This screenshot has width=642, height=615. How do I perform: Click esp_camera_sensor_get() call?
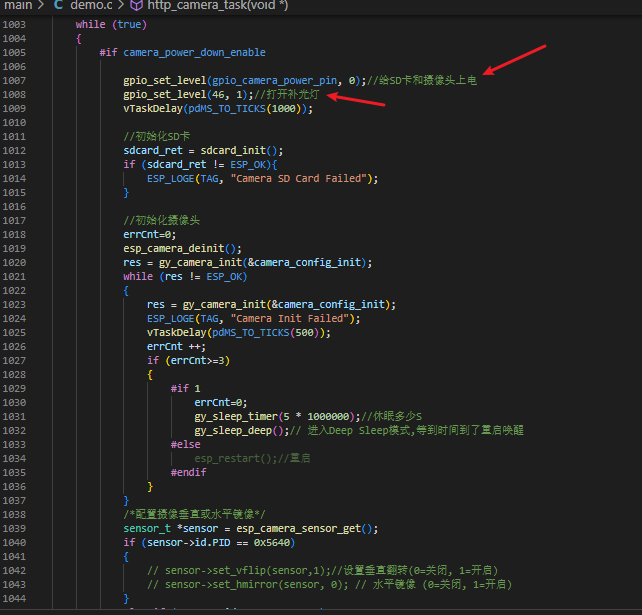307,529
